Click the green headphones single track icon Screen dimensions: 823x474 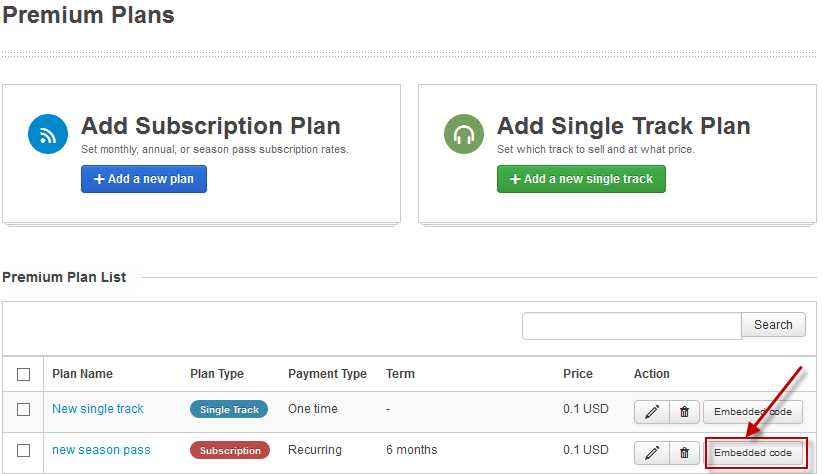tap(464, 134)
